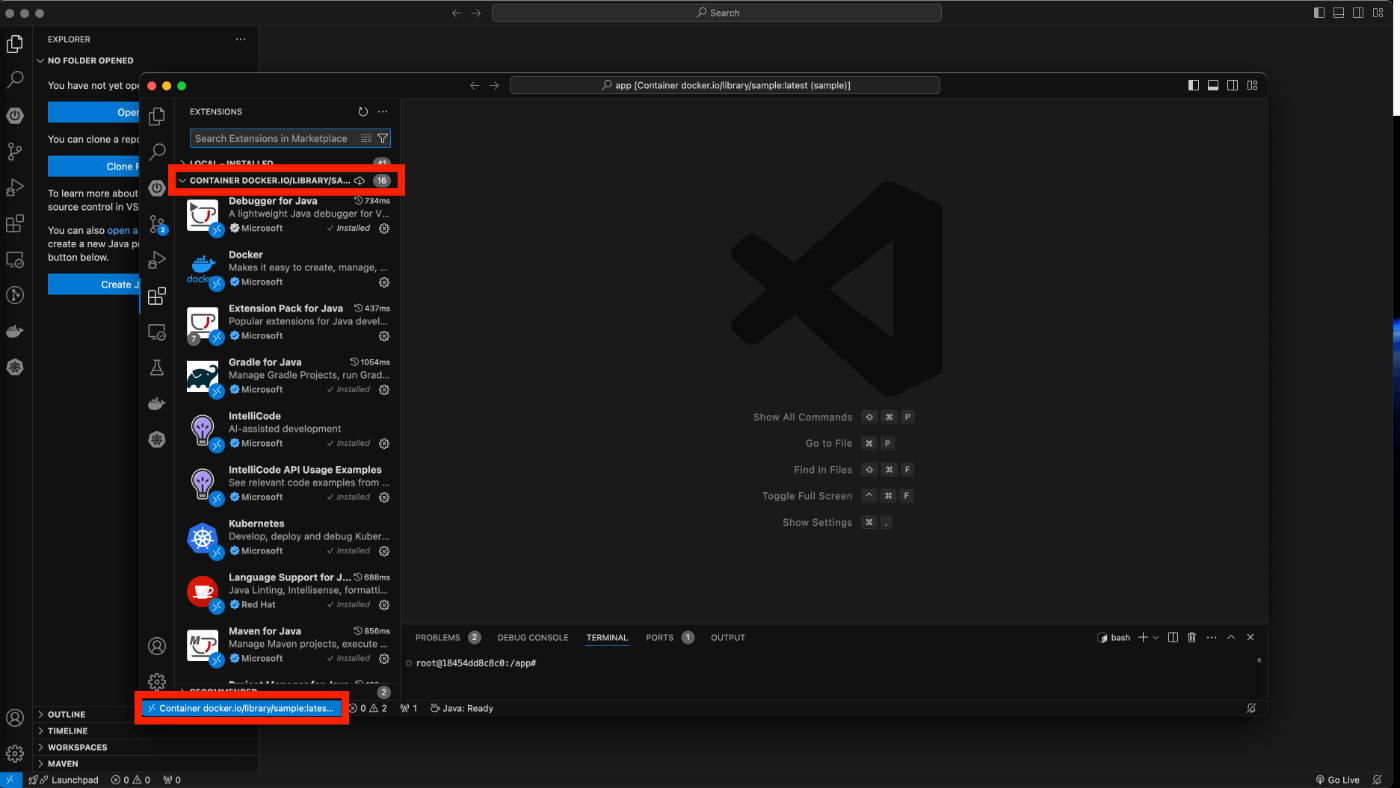Image resolution: width=1400 pixels, height=788 pixels.
Task: Toggle secondary side bar in the front window
Action: [1233, 85]
